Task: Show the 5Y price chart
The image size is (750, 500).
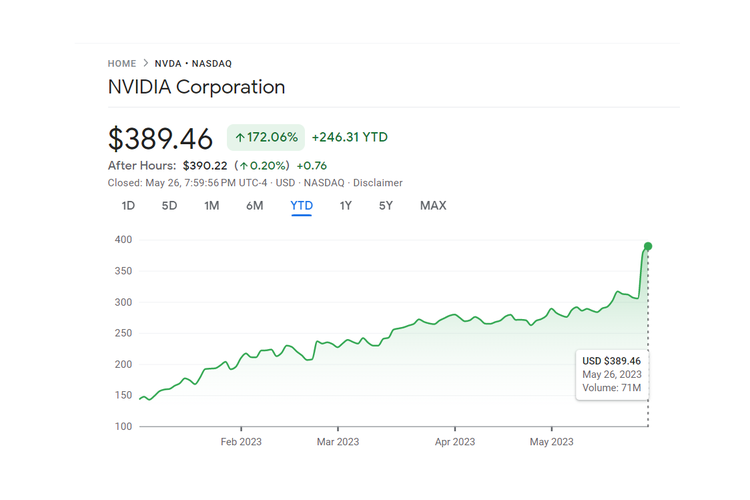Action: pyautogui.click(x=386, y=206)
